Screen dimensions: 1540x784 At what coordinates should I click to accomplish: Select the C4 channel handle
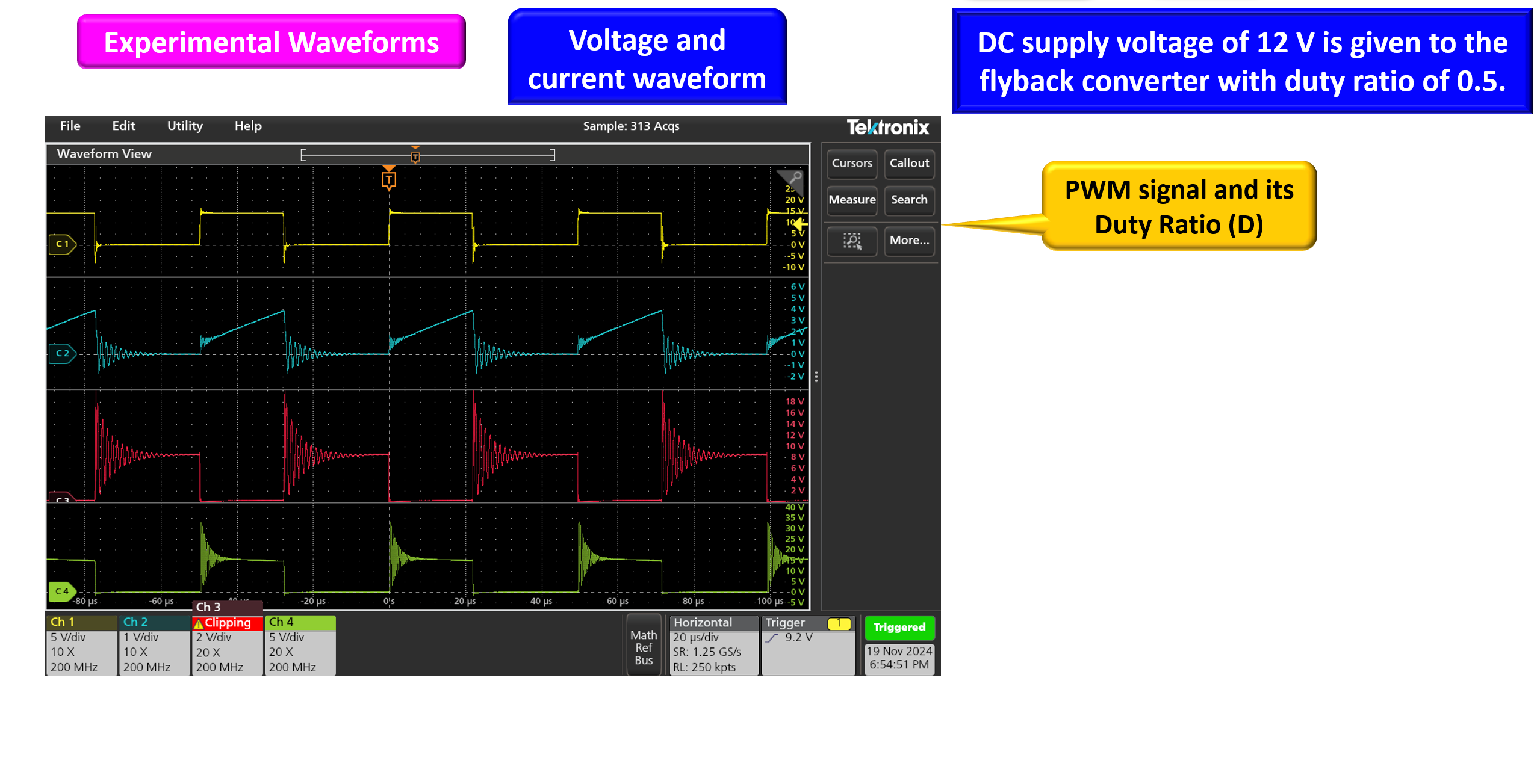point(62,591)
